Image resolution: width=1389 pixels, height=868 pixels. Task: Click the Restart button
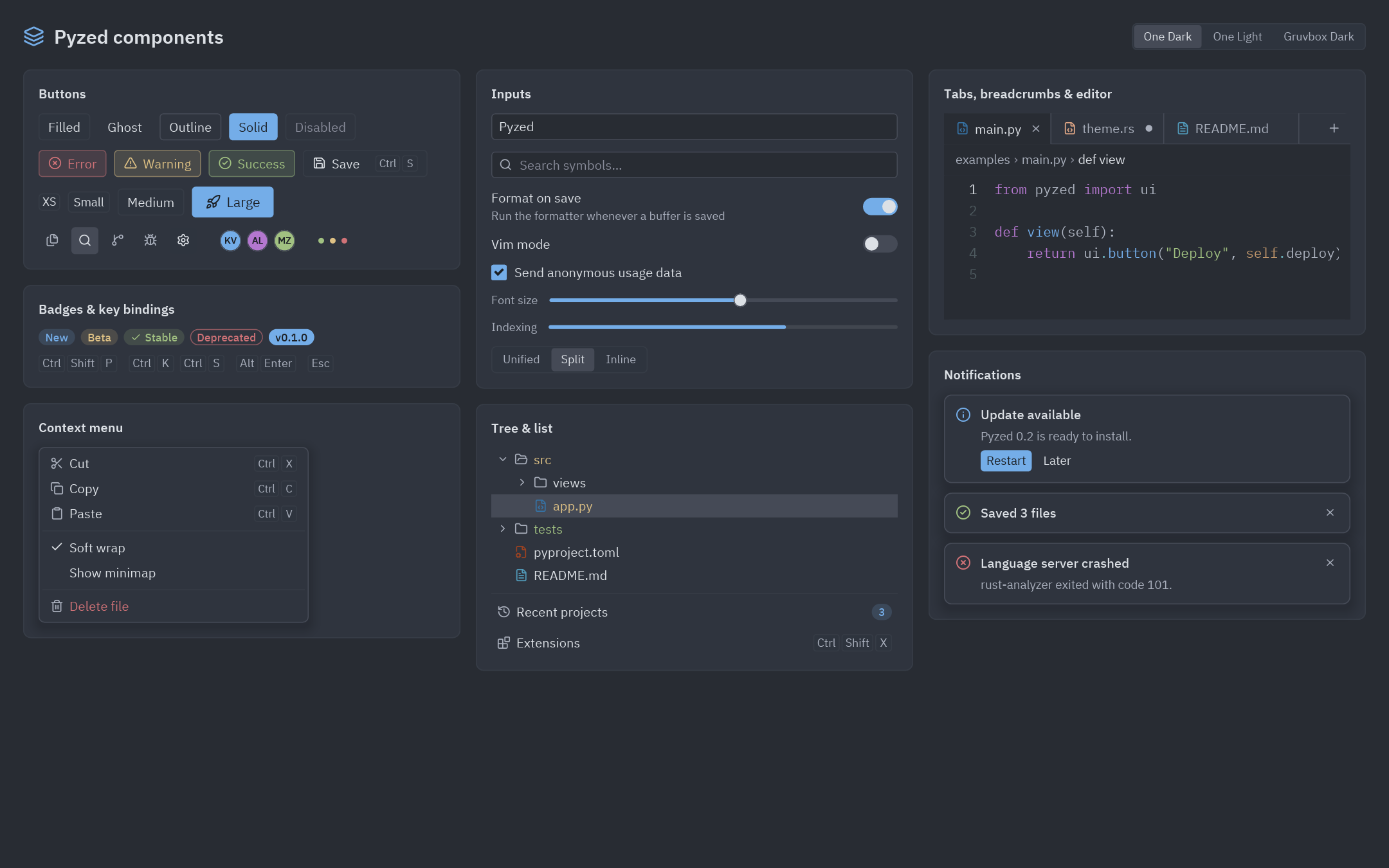pos(1006,460)
